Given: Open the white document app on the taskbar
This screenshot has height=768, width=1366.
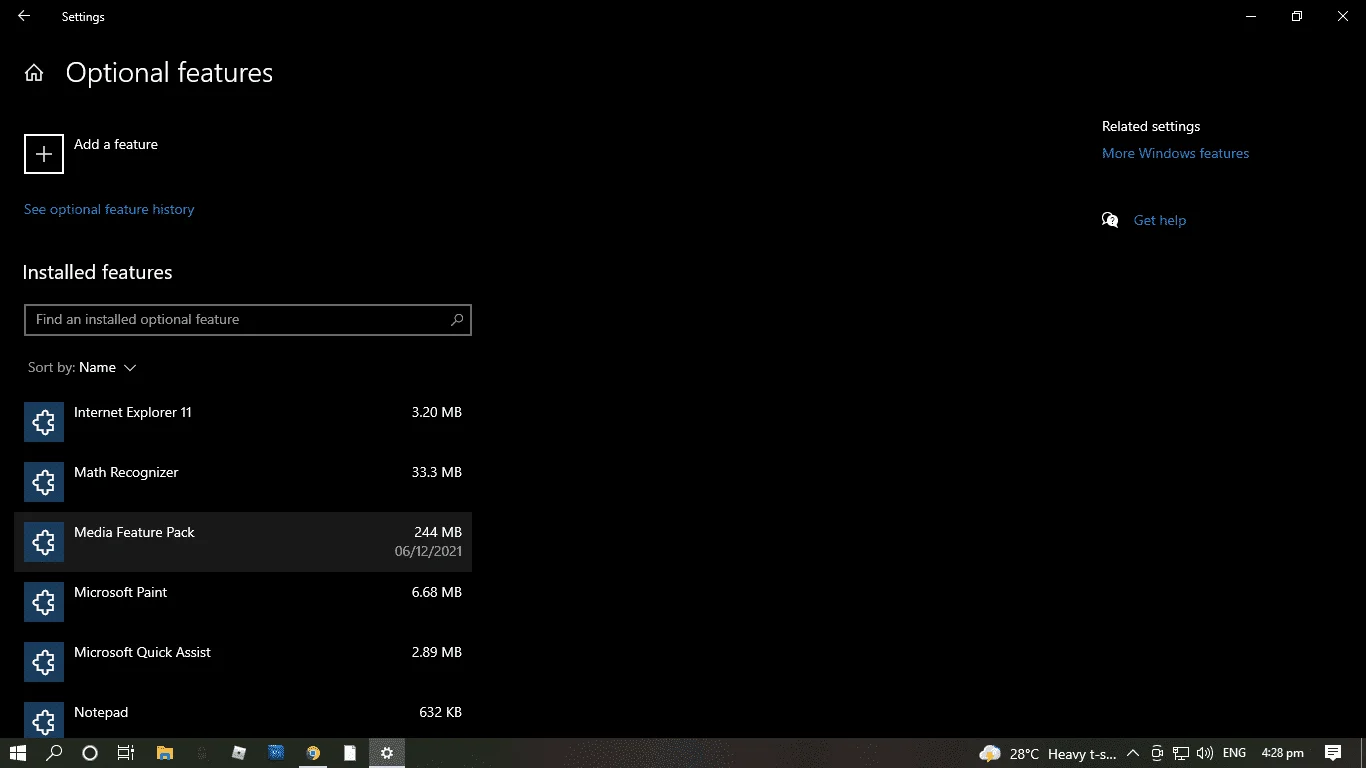Looking at the screenshot, I should (350, 753).
